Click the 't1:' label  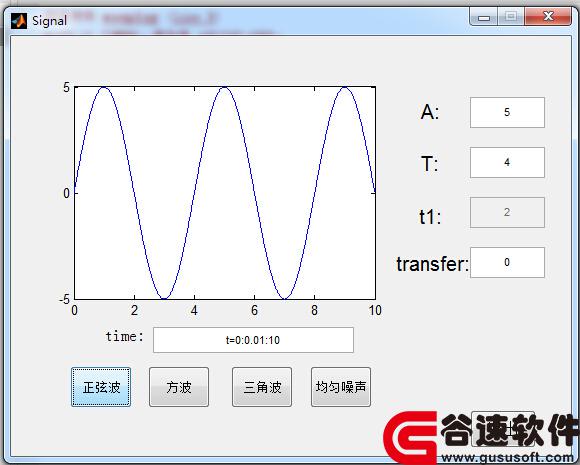430,216
